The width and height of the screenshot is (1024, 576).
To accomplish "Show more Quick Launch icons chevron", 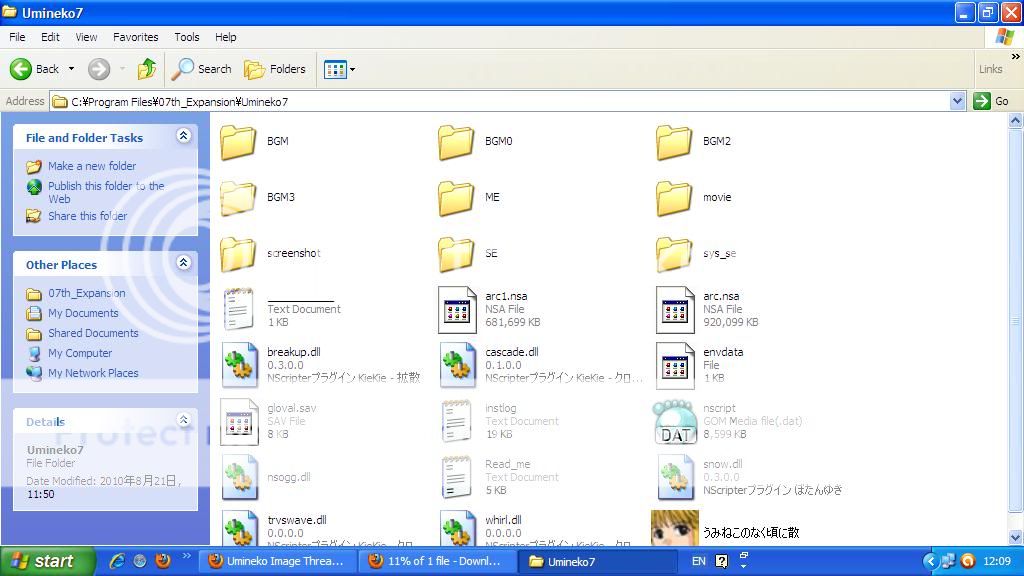I will tap(187, 556).
